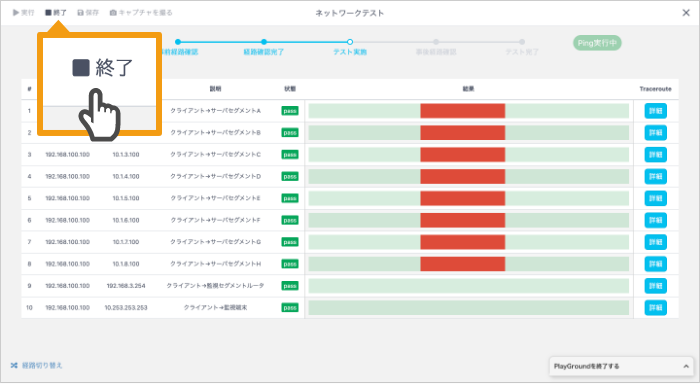
Task: Open 詳細 traceroute for サーバセグメントA row
Action: click(x=655, y=111)
